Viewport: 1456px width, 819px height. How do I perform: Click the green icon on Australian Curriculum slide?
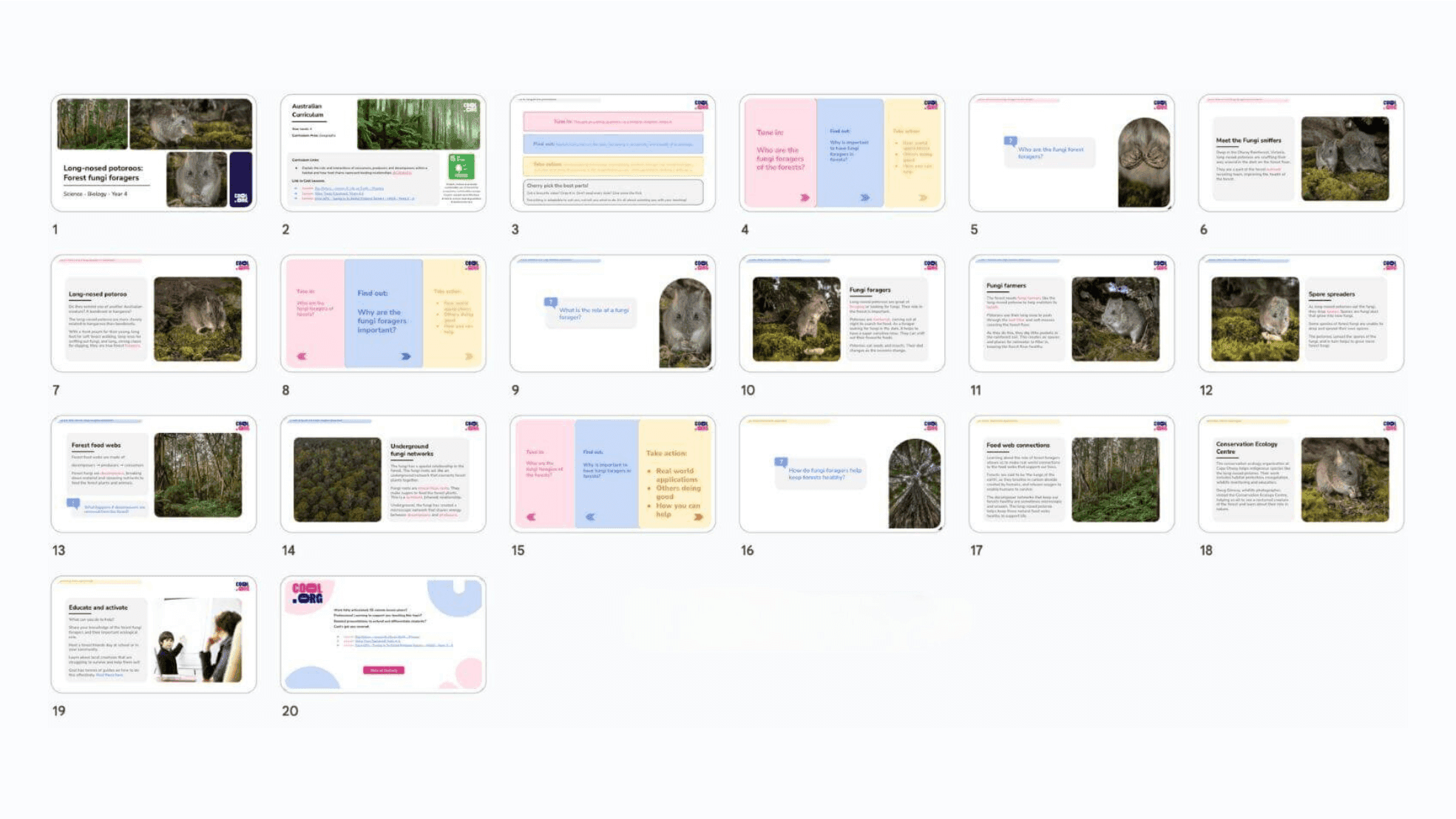pos(461,167)
